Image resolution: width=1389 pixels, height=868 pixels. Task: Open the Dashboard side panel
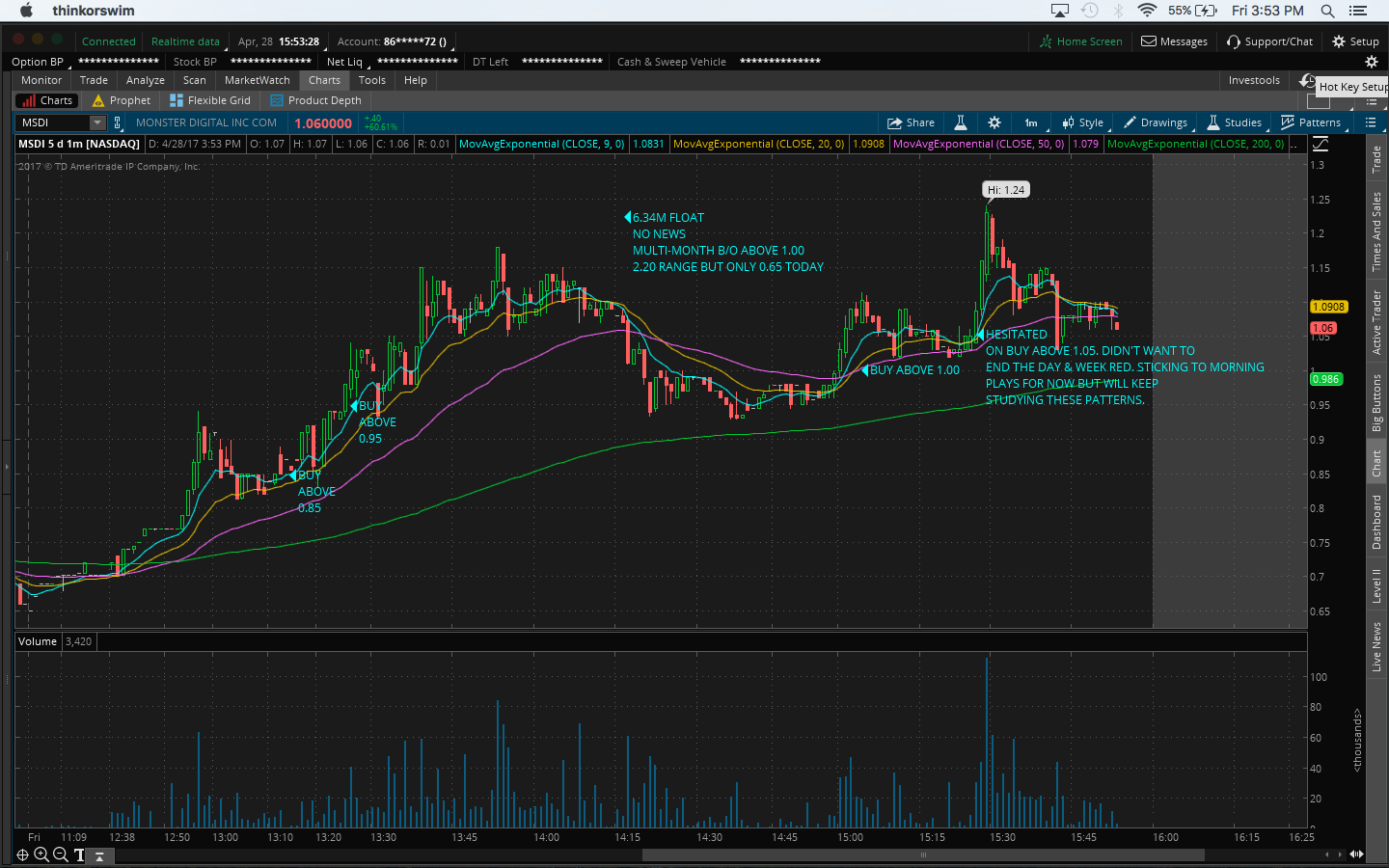pyautogui.click(x=1376, y=522)
